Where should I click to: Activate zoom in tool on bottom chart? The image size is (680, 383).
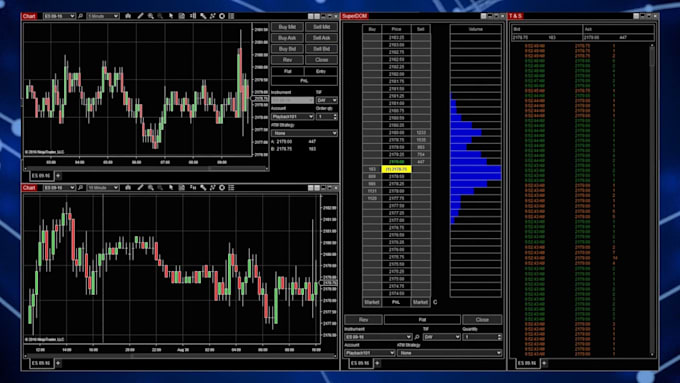pos(150,187)
